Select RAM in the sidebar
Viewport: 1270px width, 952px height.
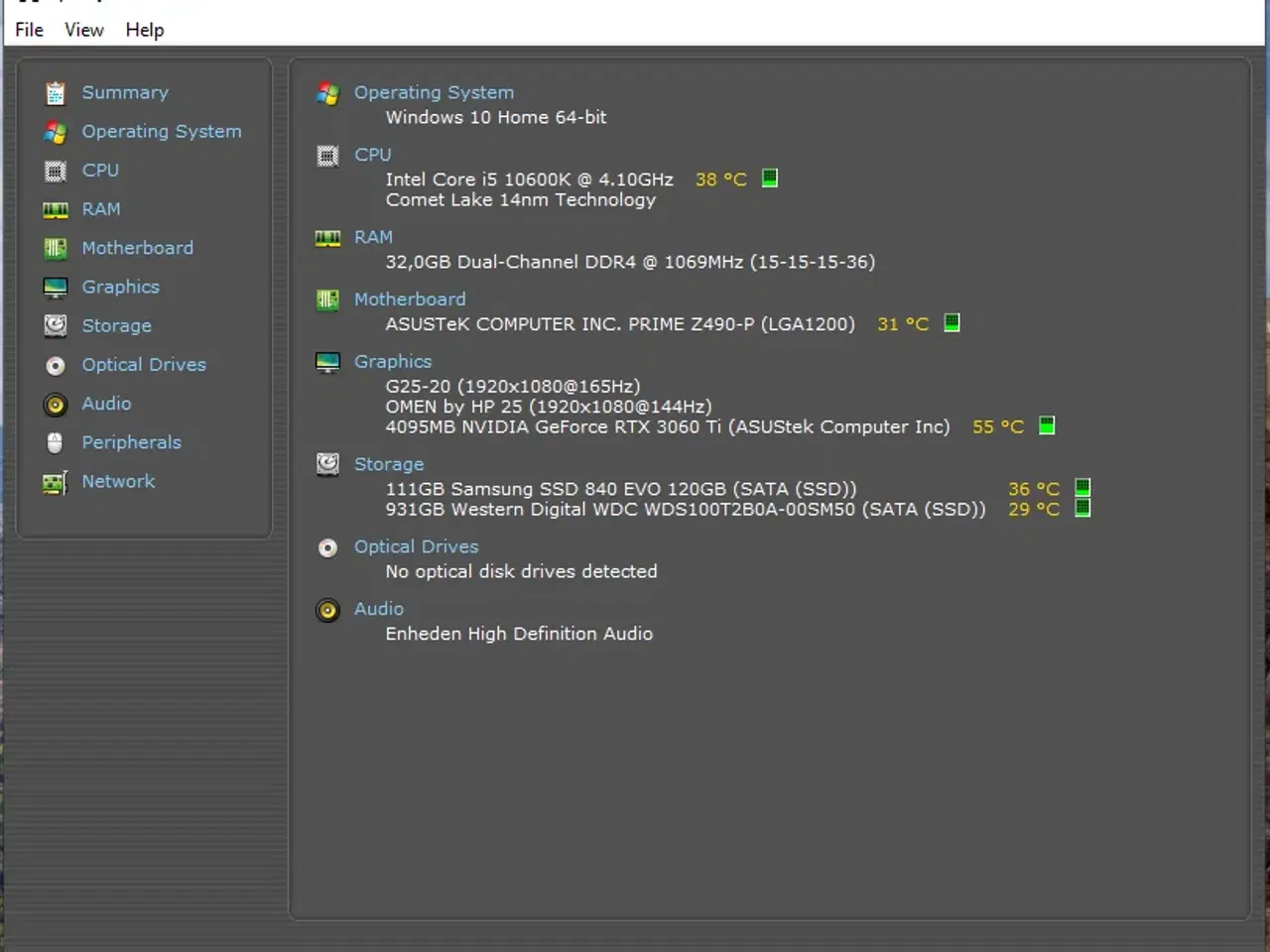pos(101,208)
